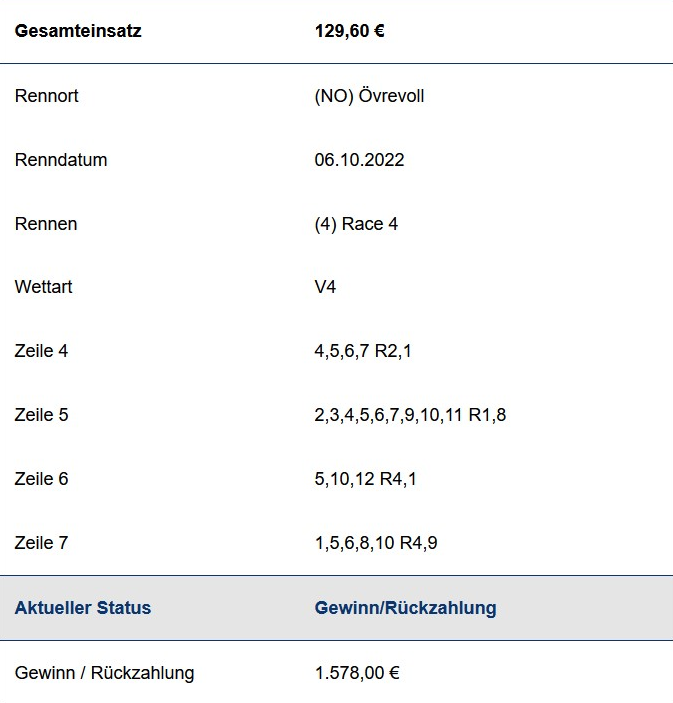Select the (NO) Övrevoll race location
Screen dimensions: 673x703
click(369, 96)
